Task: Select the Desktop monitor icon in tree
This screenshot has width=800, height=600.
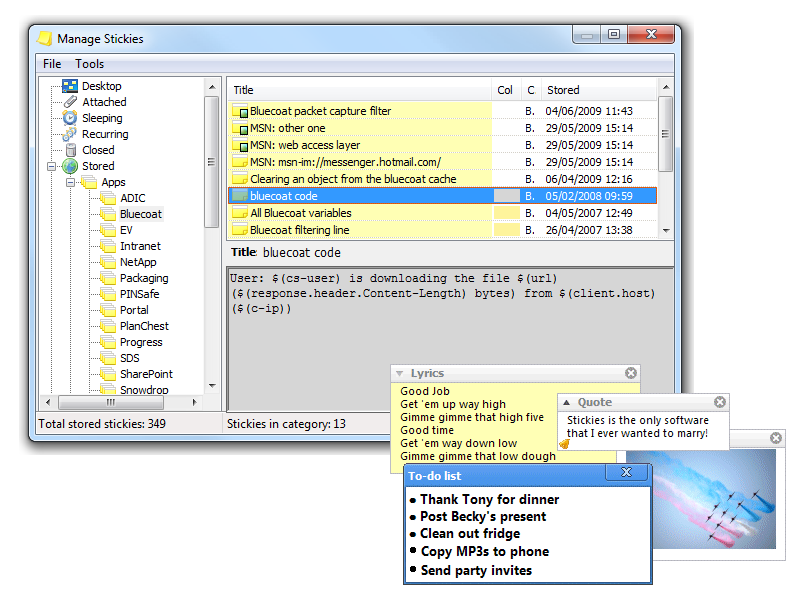Action: click(70, 86)
